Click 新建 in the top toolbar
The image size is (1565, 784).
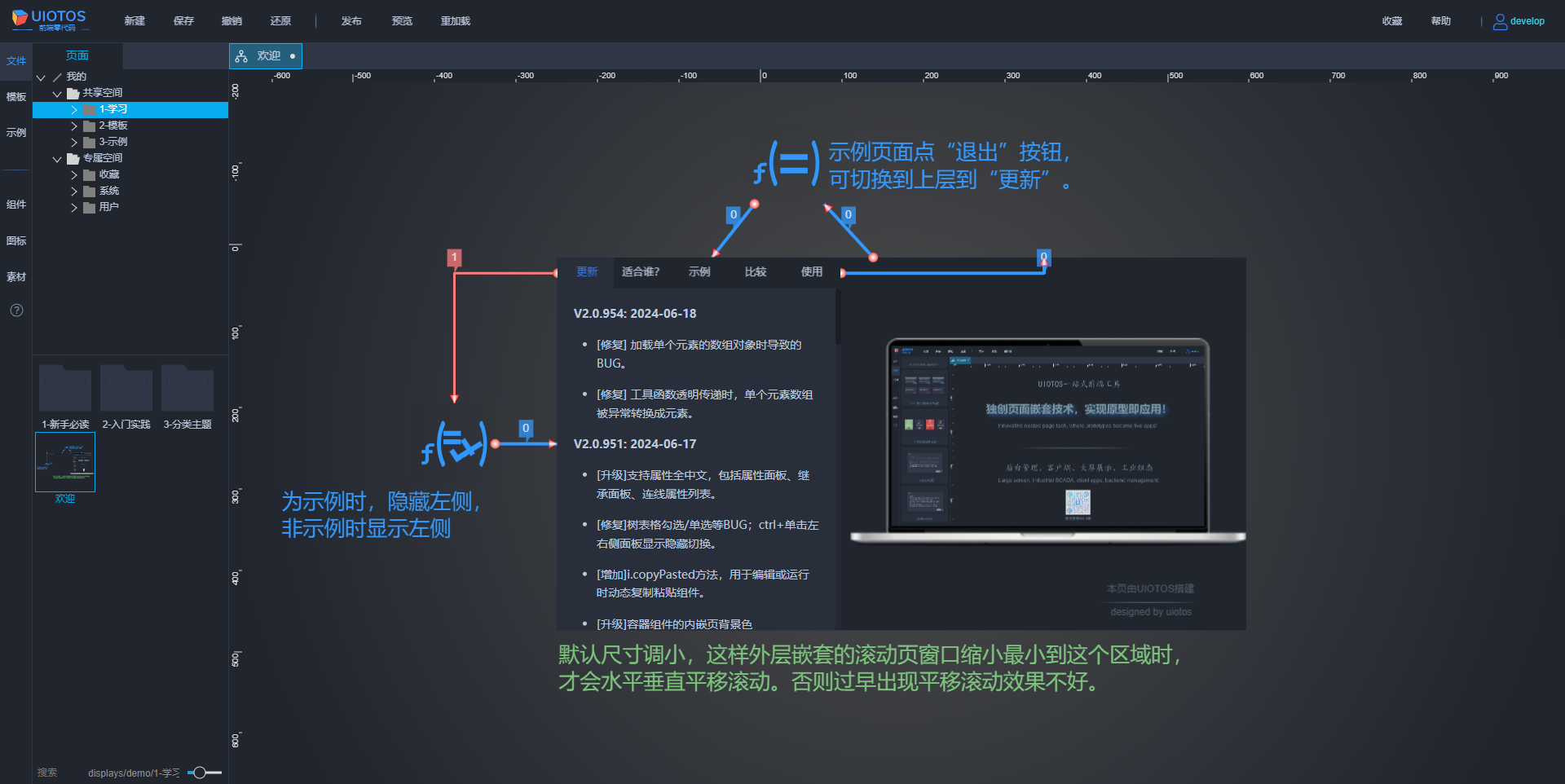pyautogui.click(x=134, y=21)
